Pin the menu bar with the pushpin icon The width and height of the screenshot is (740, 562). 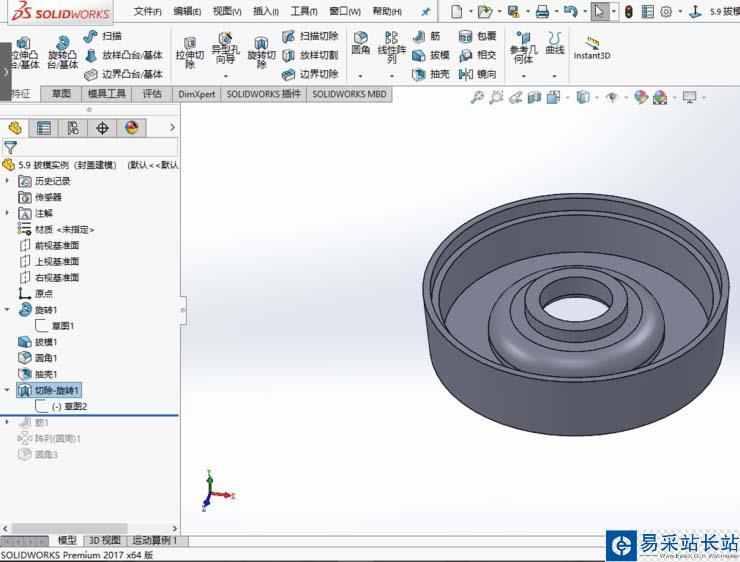pos(426,12)
